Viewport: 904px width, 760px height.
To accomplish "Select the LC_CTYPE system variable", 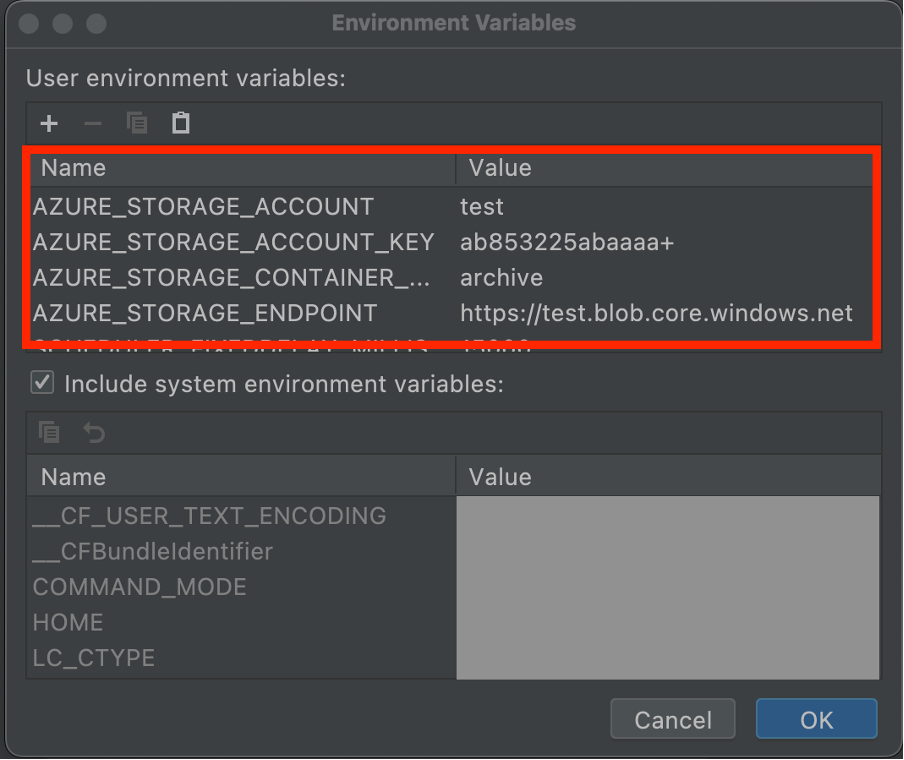I will coord(242,658).
